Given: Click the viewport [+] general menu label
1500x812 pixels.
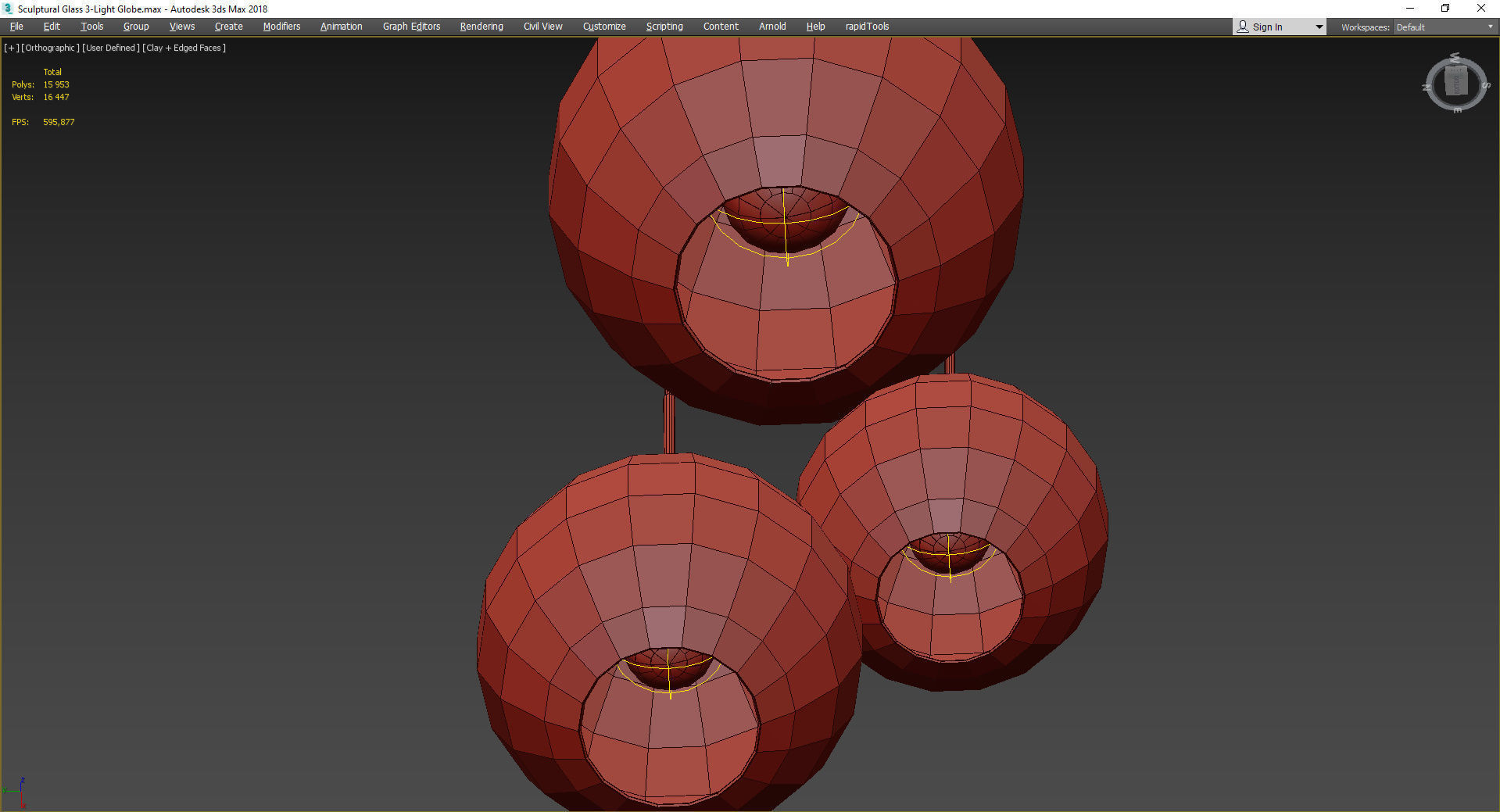Looking at the screenshot, I should tap(12, 48).
